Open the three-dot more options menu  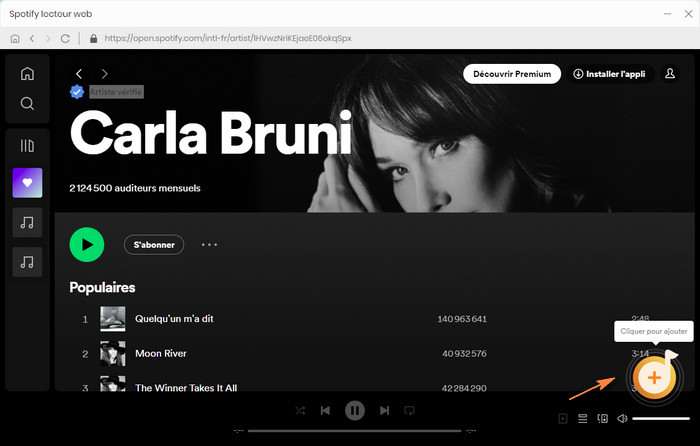(209, 245)
